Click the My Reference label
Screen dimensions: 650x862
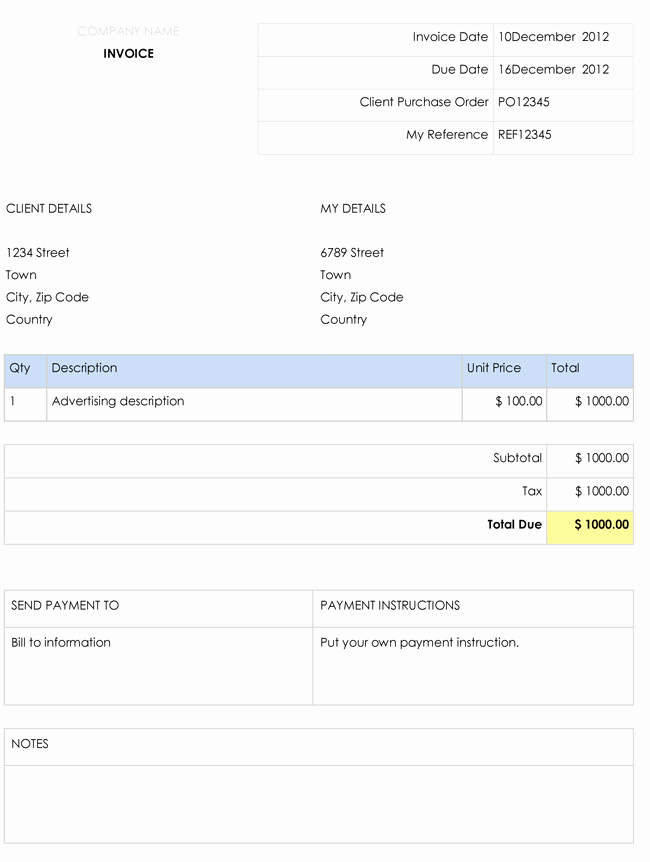coord(447,135)
